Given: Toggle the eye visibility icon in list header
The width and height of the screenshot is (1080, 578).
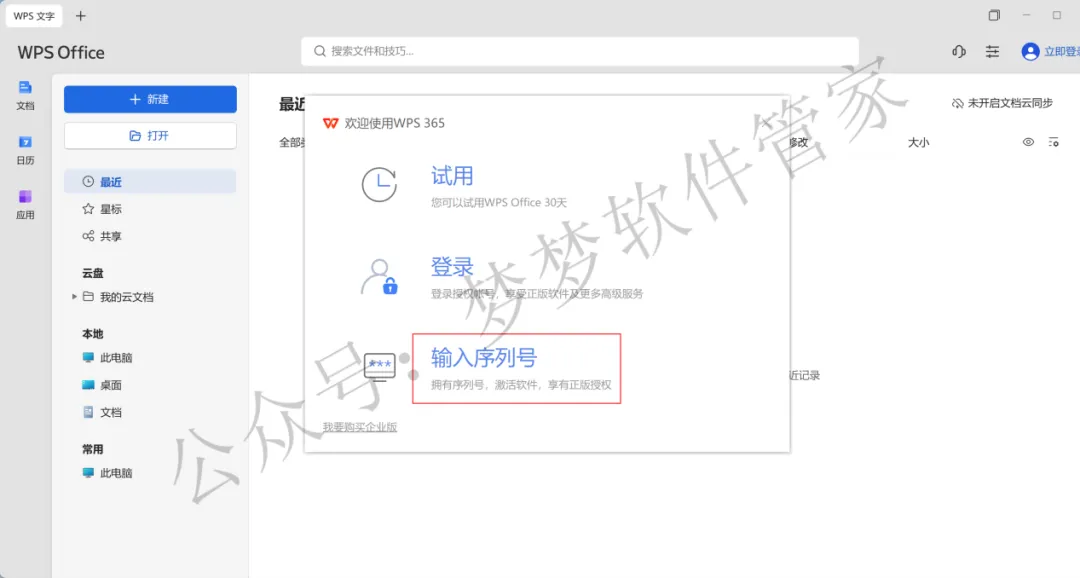Looking at the screenshot, I should 1028,142.
